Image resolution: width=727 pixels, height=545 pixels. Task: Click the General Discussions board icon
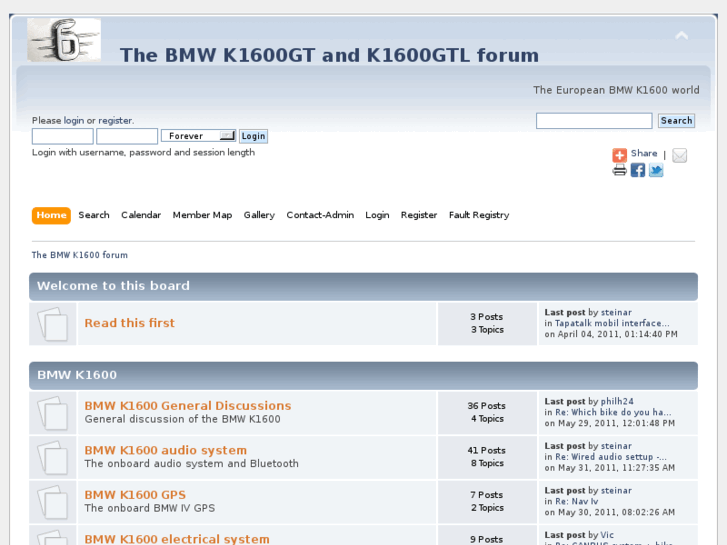[x=52, y=413]
